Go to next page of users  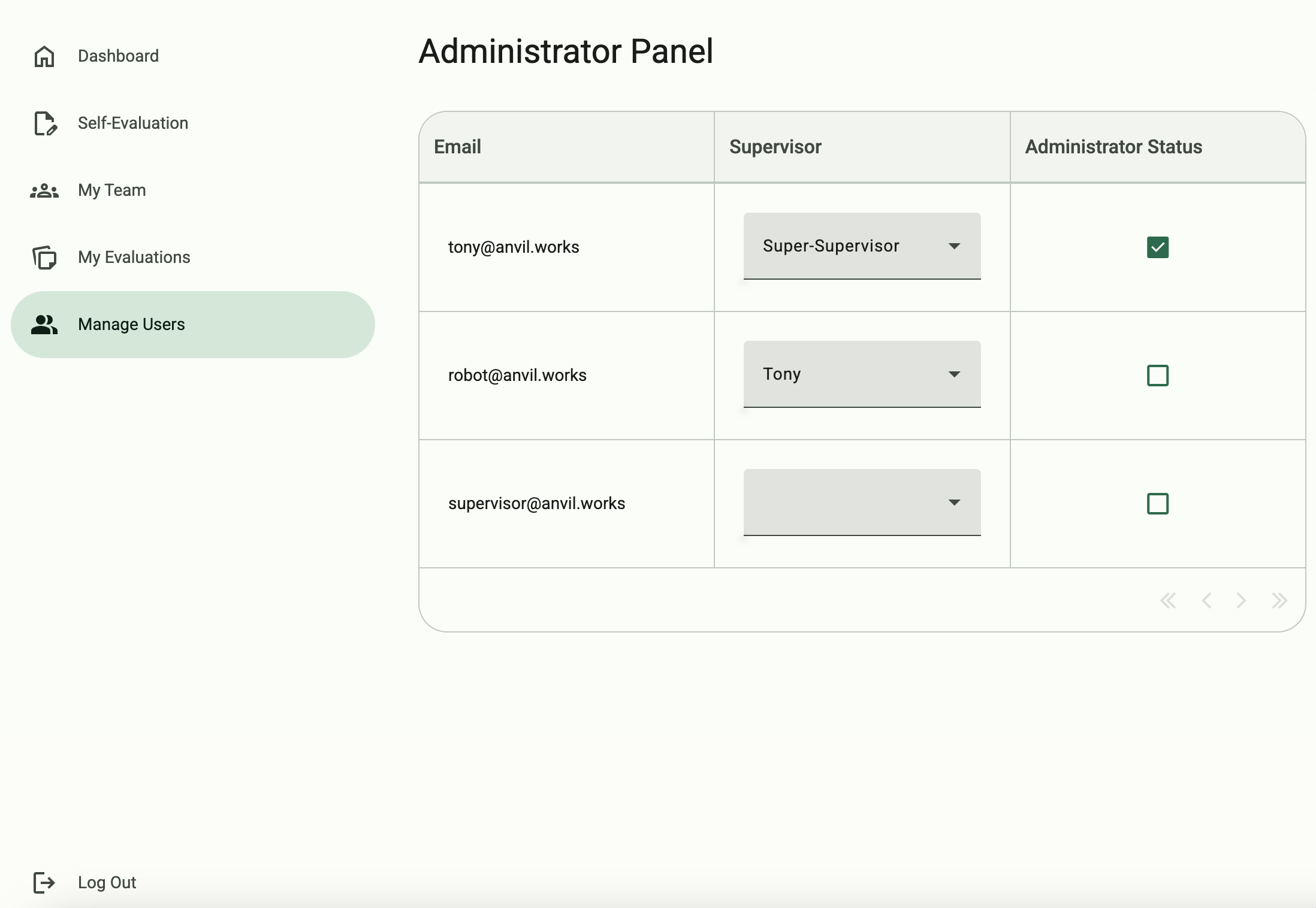[x=1242, y=601]
